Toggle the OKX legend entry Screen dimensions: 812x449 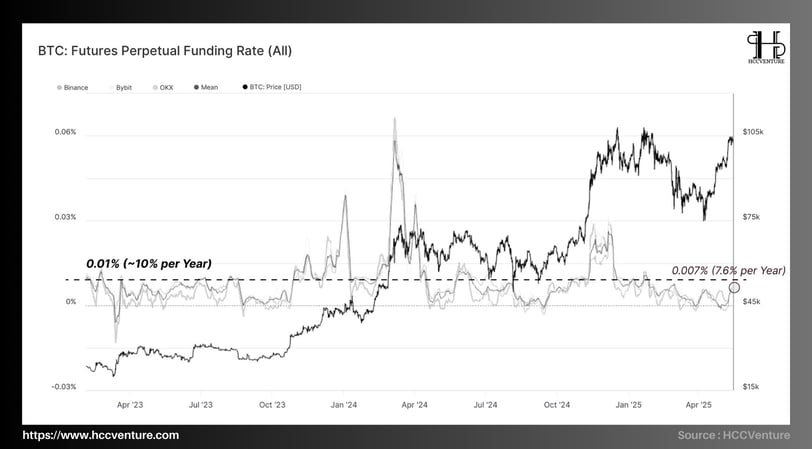pos(163,88)
